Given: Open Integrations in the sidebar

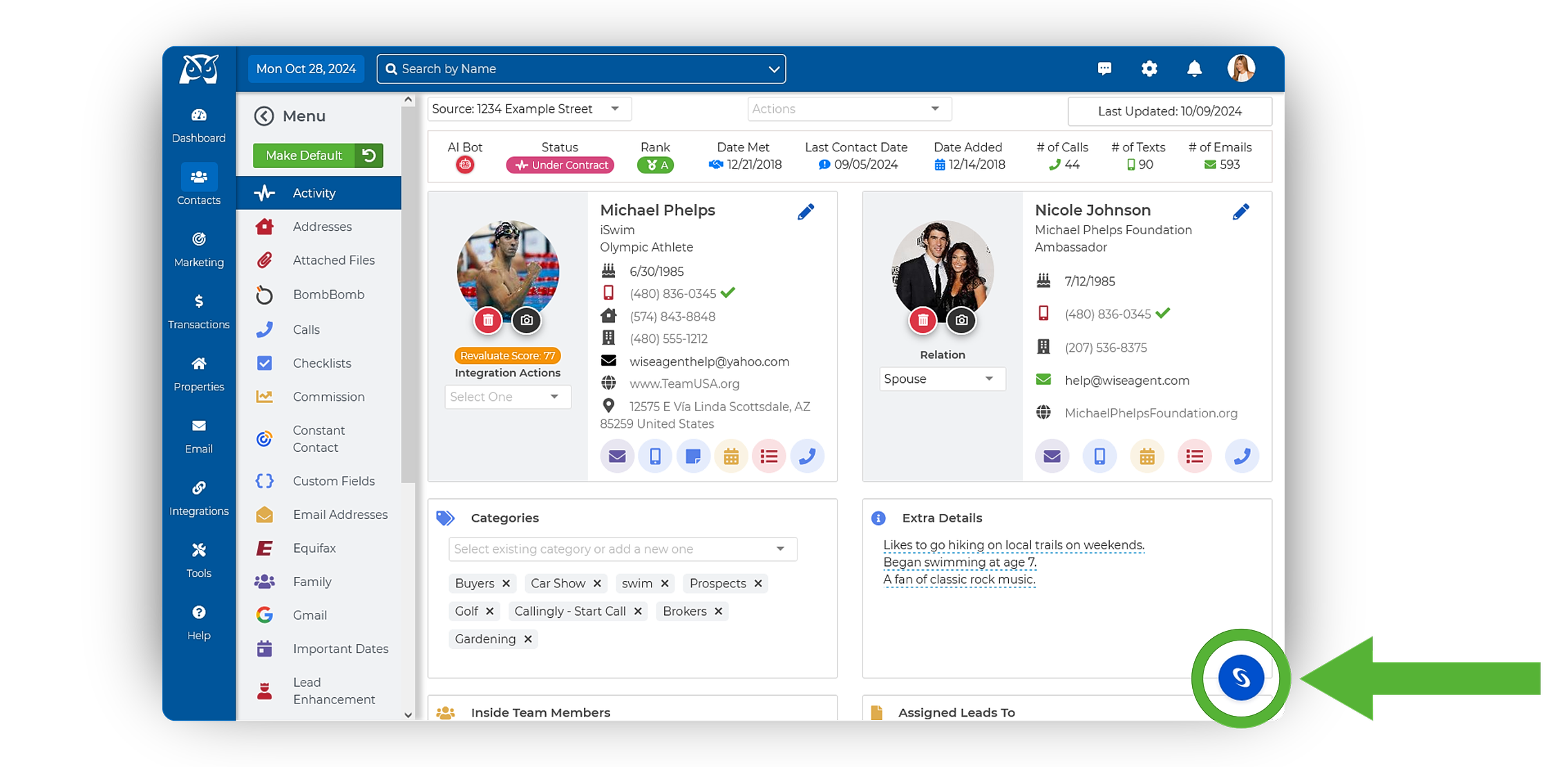Looking at the screenshot, I should (199, 499).
